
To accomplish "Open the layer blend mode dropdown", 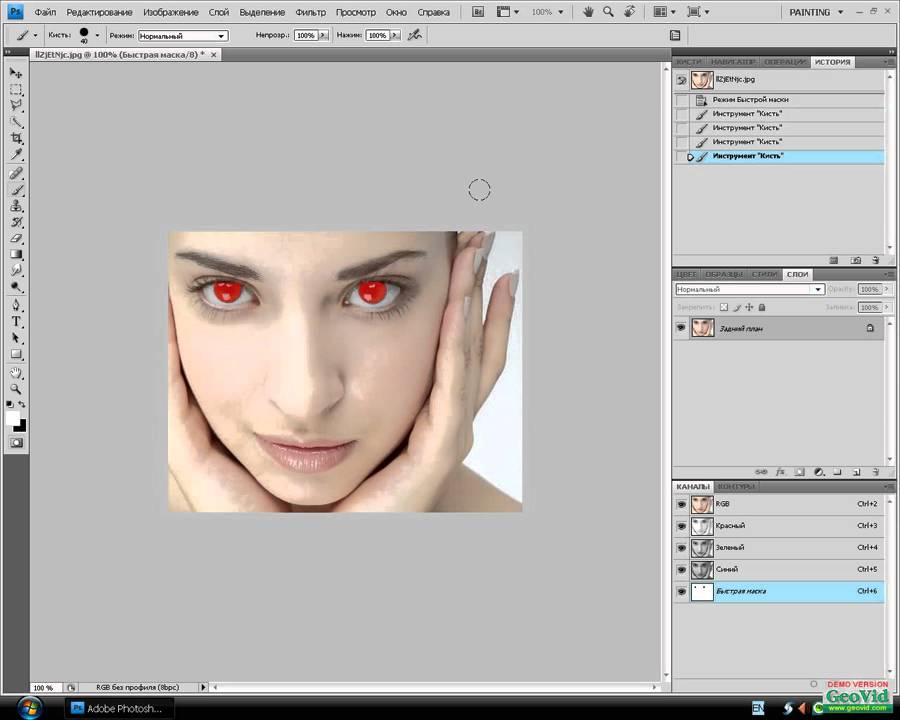I will 749,289.
